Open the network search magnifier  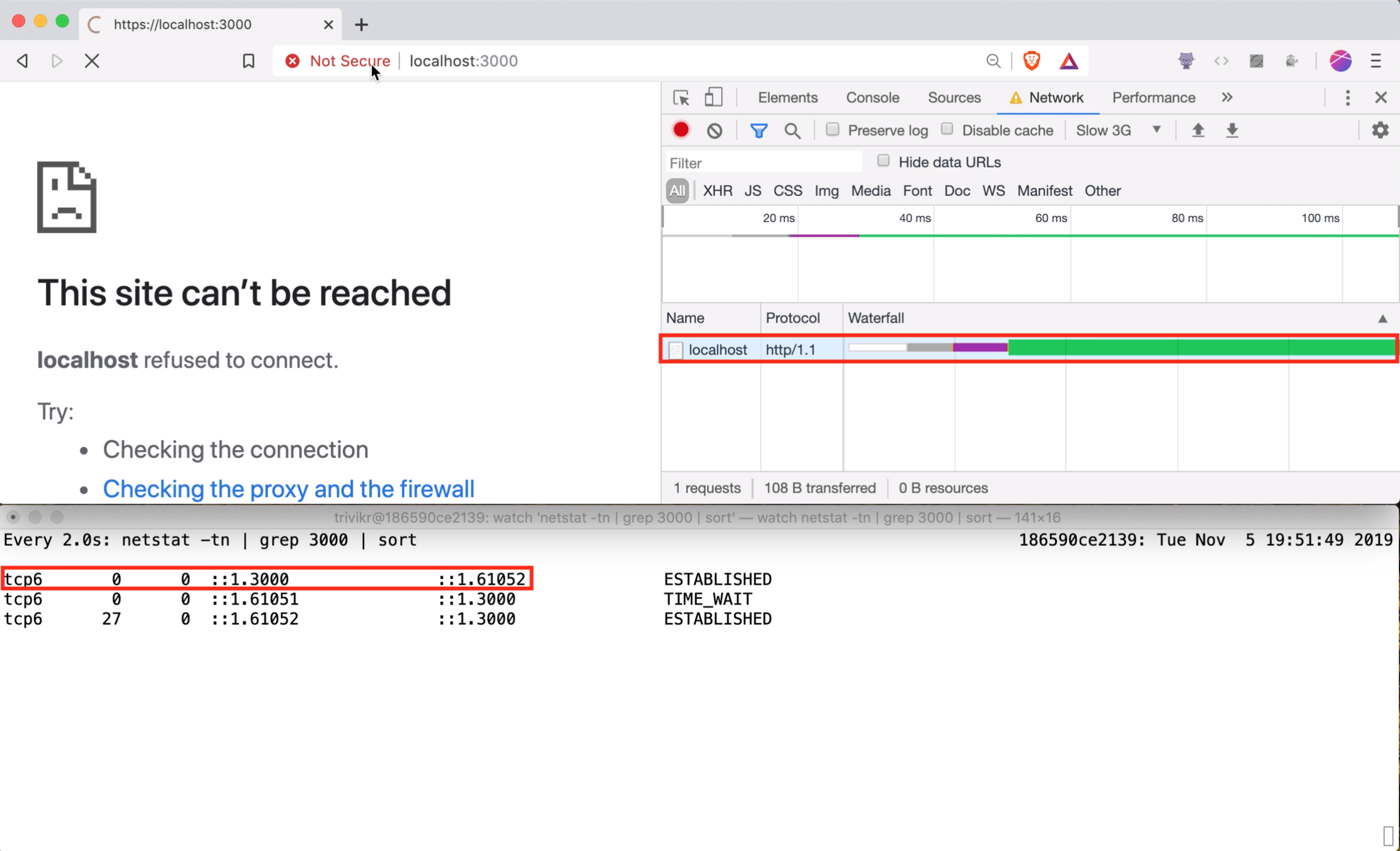point(792,130)
